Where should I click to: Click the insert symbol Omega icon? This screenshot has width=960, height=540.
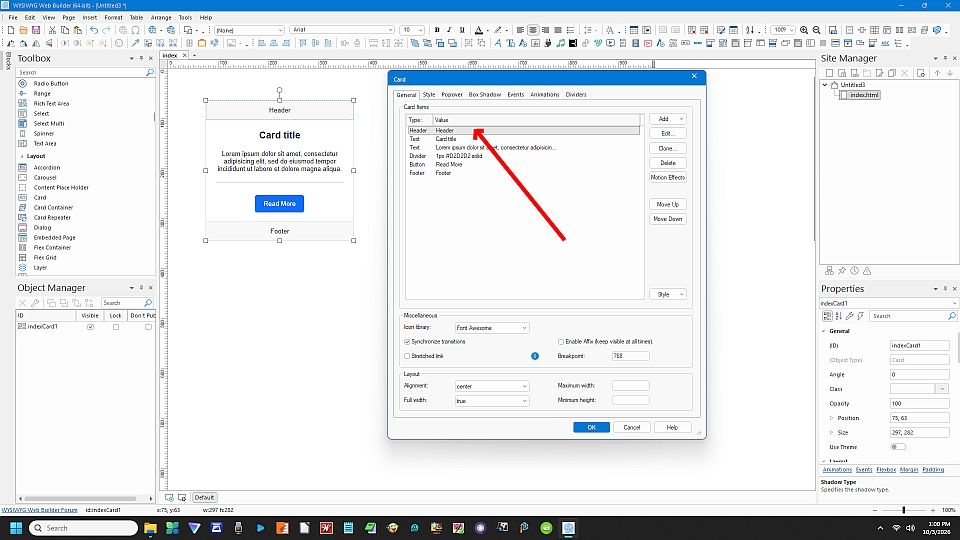(135, 30)
